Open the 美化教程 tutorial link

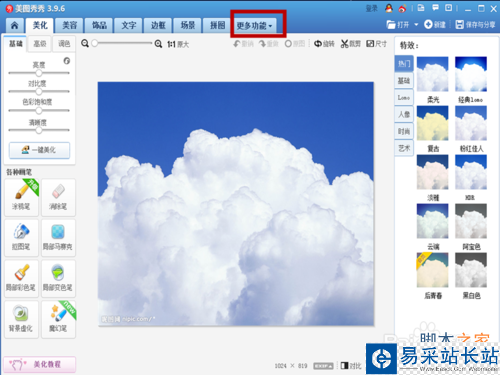click(39, 364)
